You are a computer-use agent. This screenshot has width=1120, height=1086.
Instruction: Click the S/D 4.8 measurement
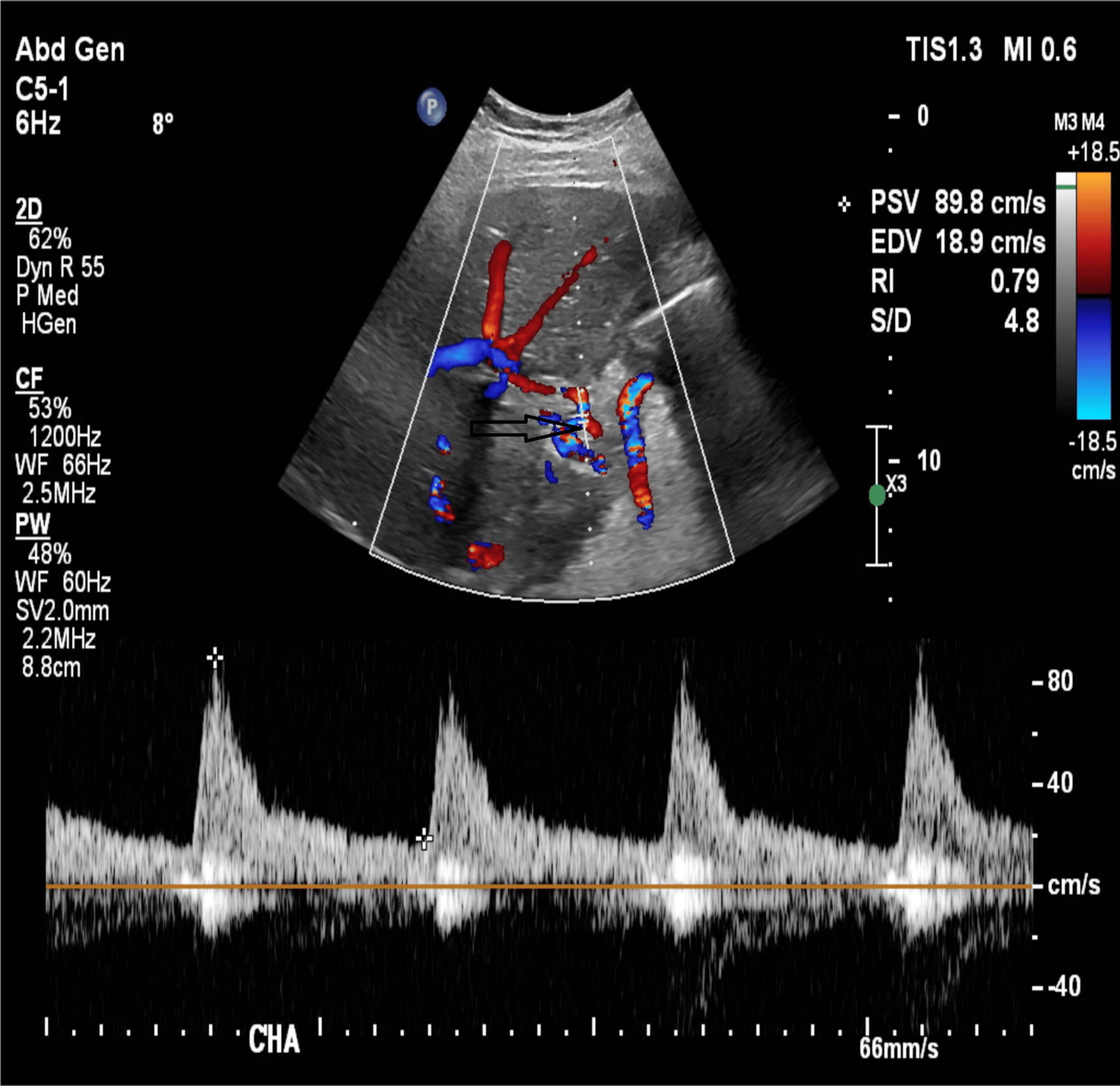[x=955, y=320]
